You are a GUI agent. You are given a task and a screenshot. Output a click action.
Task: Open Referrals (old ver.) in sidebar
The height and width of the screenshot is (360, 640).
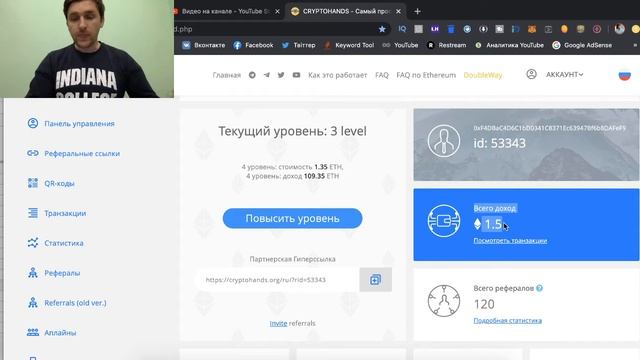click(67, 303)
